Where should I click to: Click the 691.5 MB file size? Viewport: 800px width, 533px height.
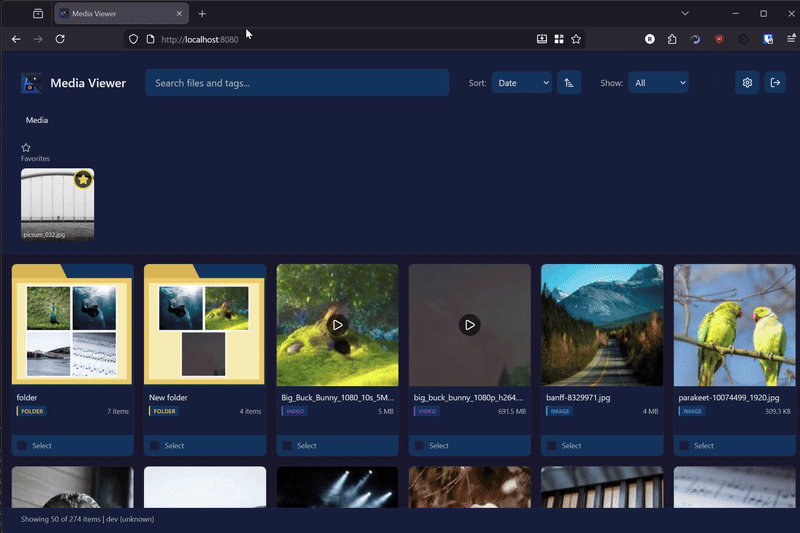click(512, 411)
